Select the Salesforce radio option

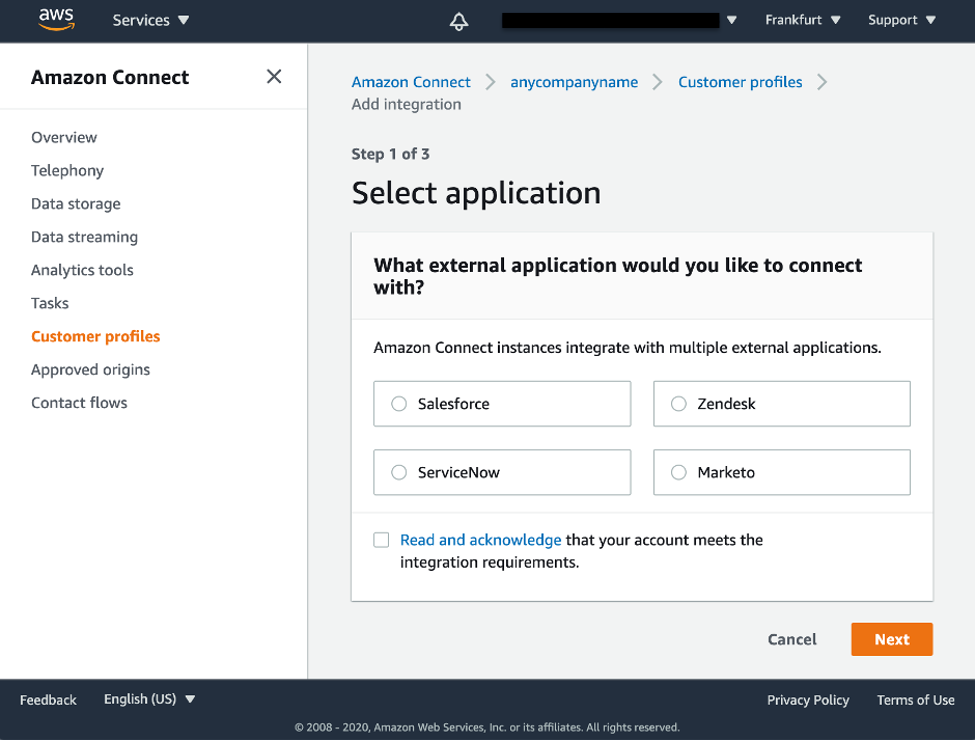click(x=399, y=404)
